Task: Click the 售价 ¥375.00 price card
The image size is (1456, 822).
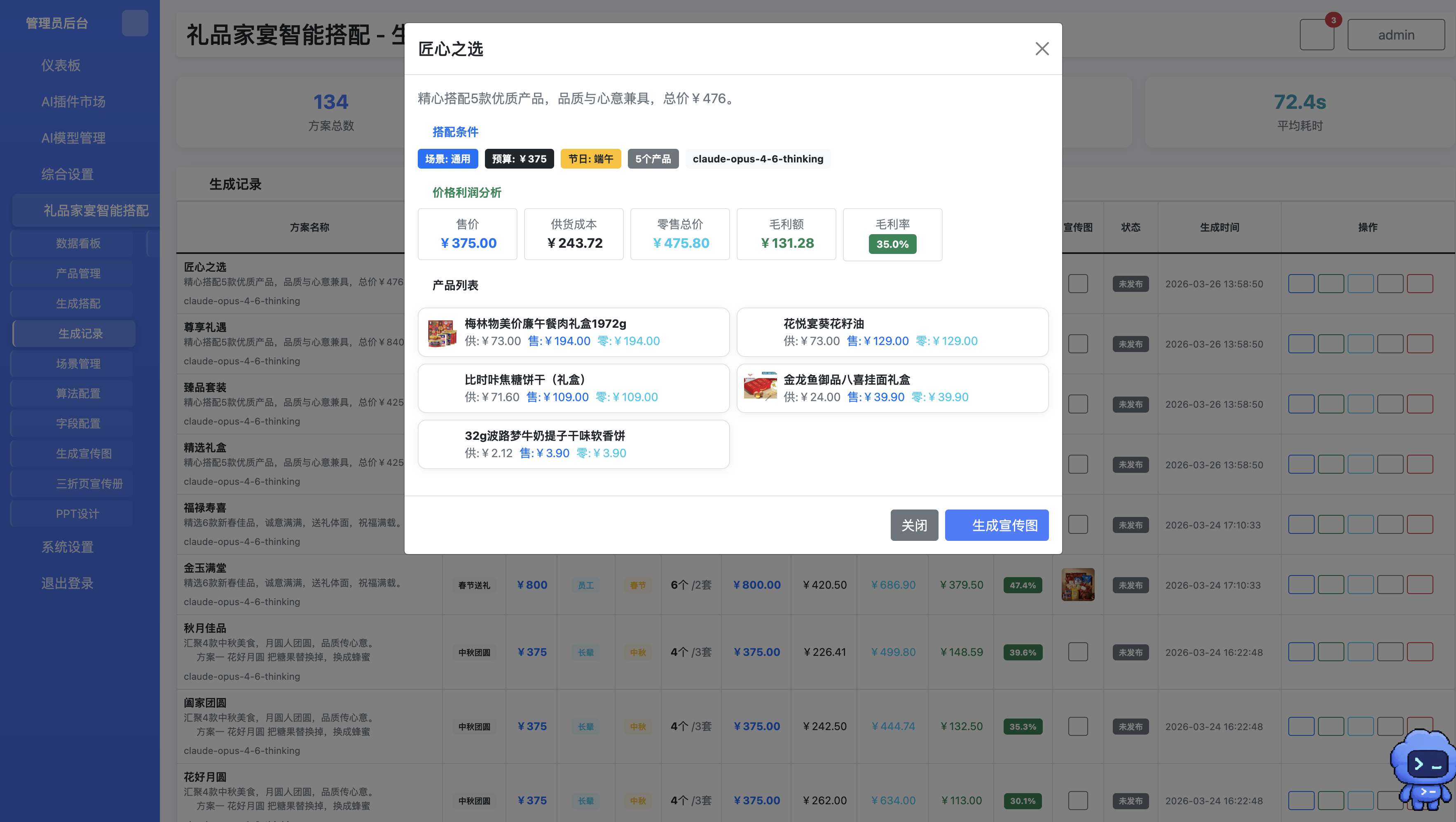Action: [x=468, y=234]
